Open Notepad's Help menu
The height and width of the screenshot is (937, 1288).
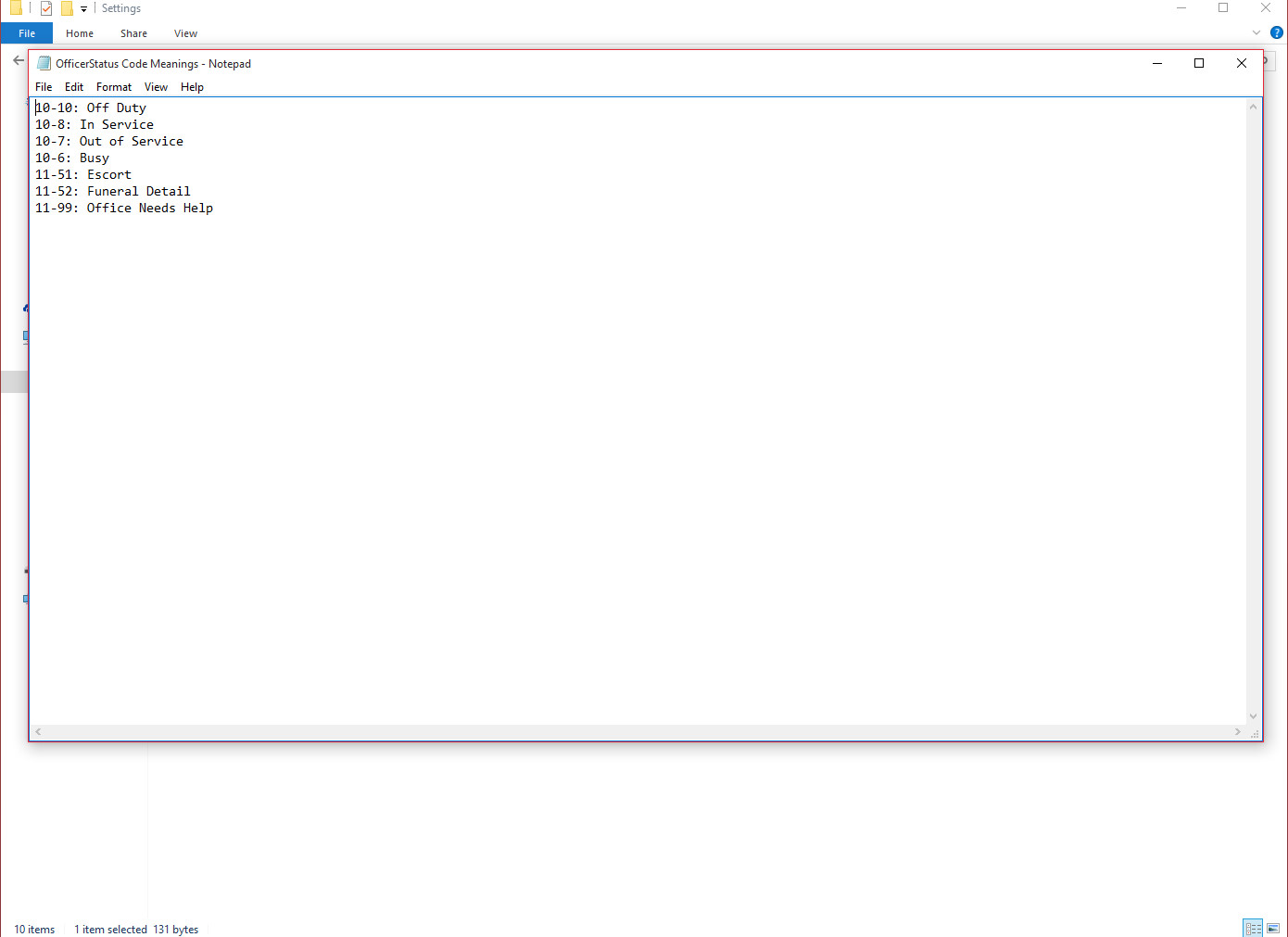click(192, 87)
